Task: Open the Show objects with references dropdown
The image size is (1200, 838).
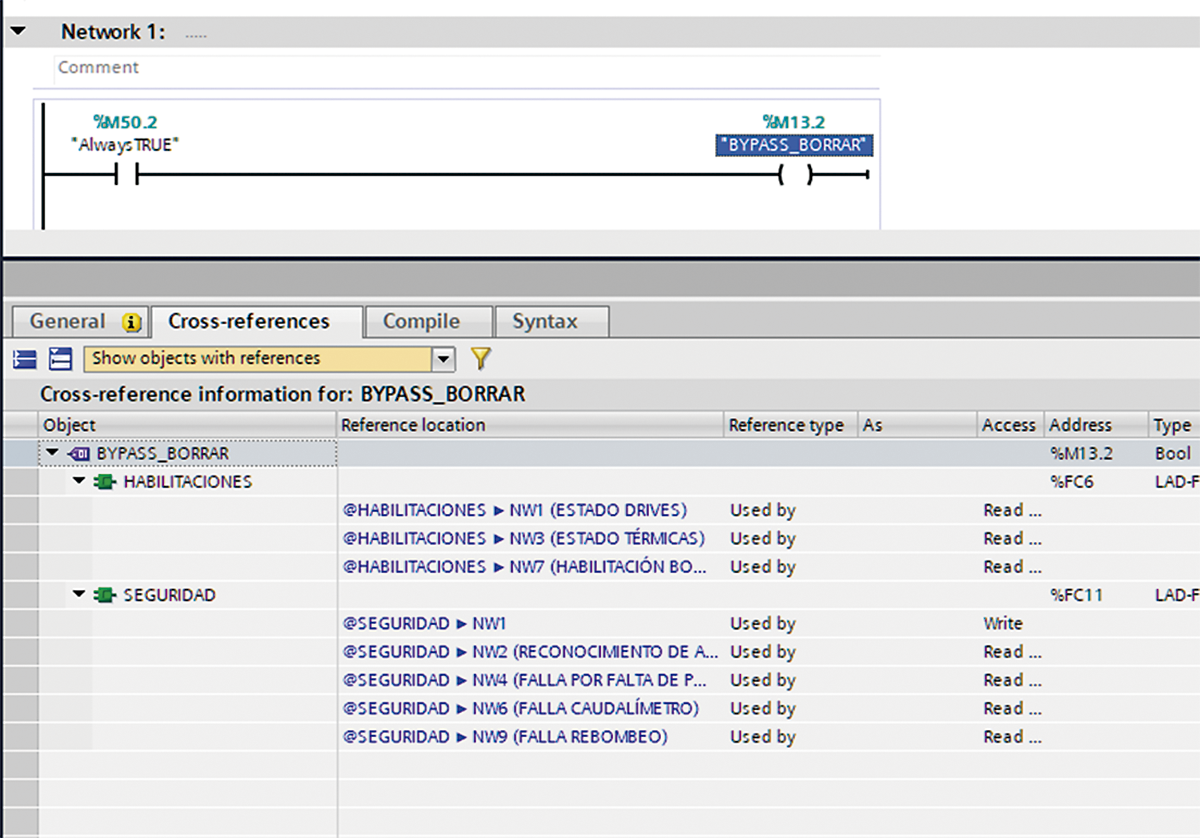Action: pyautogui.click(x=443, y=358)
